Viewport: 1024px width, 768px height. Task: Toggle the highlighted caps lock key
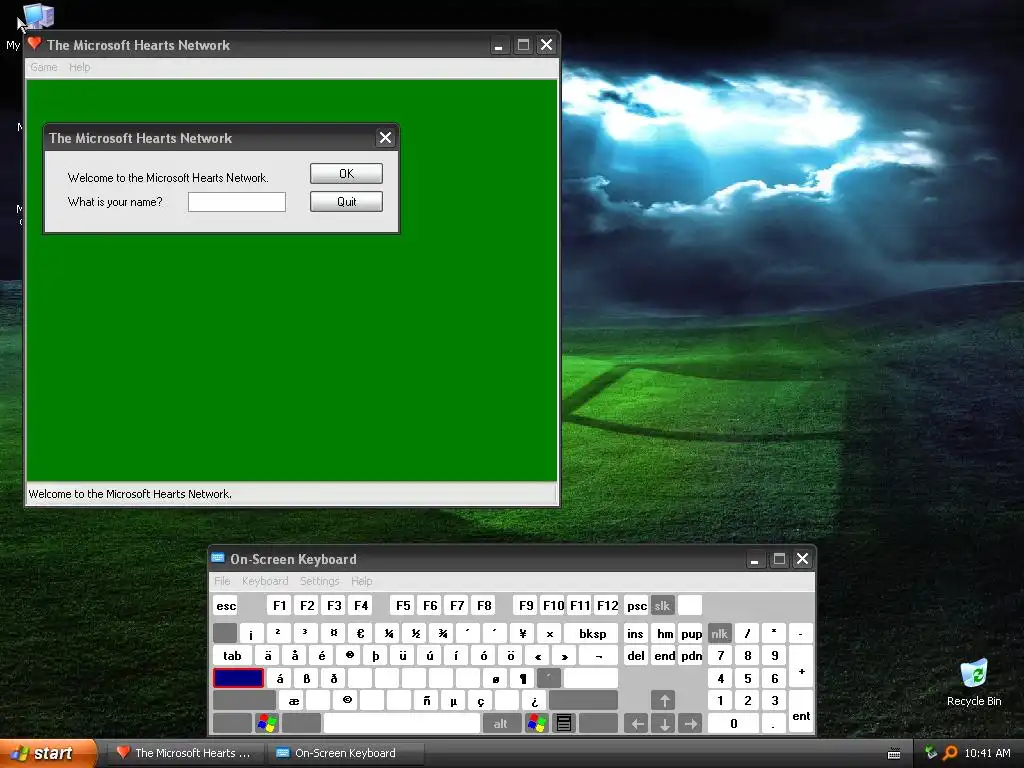coord(238,679)
